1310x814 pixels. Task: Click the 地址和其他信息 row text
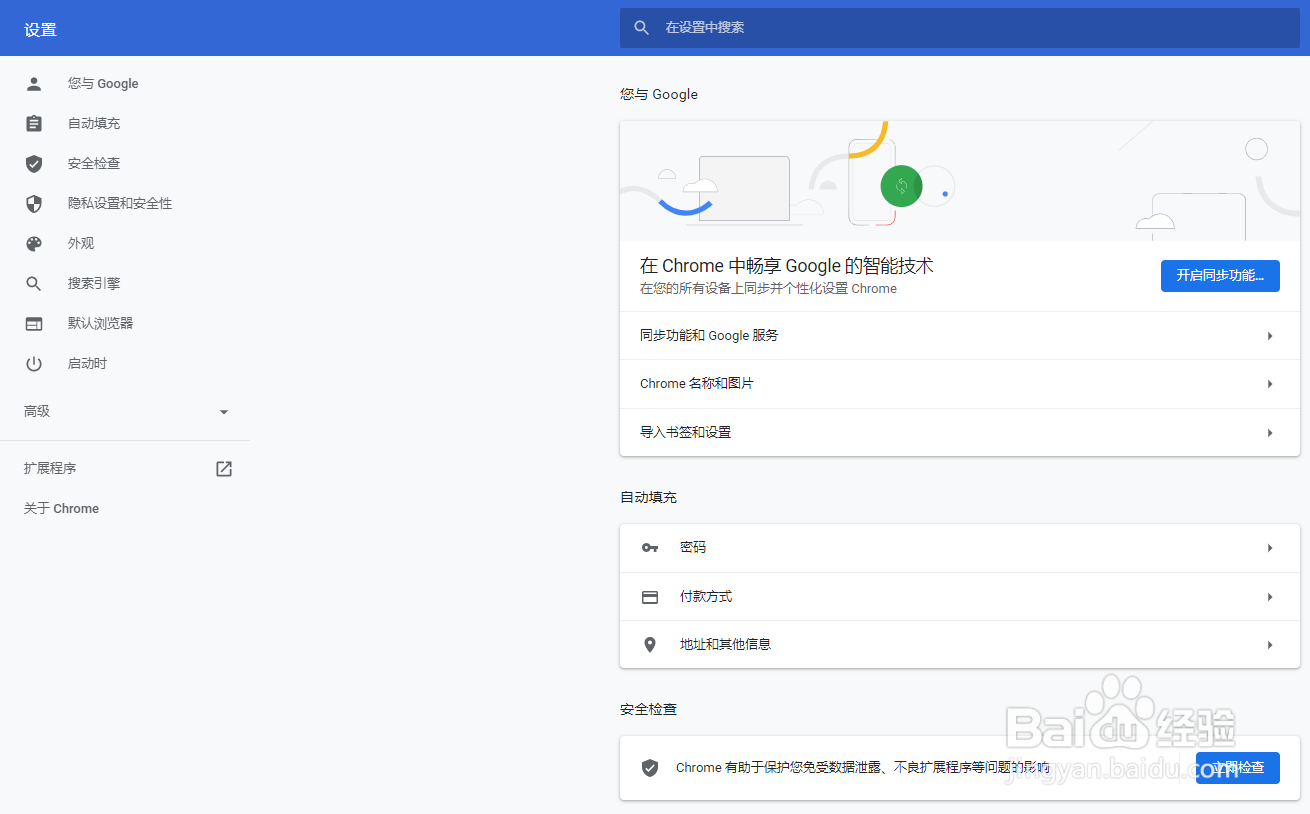point(726,645)
